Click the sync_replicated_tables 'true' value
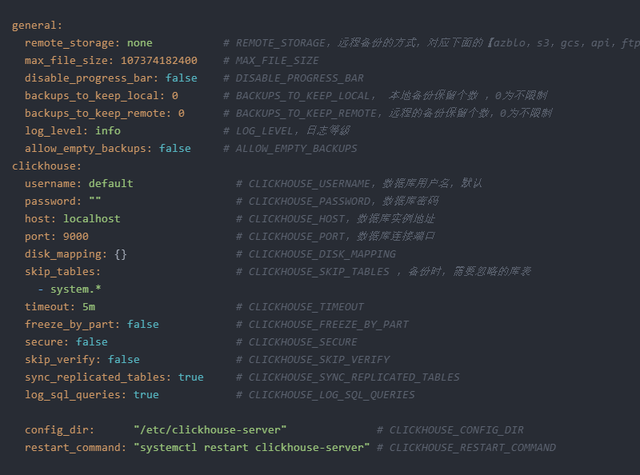 click(x=190, y=377)
